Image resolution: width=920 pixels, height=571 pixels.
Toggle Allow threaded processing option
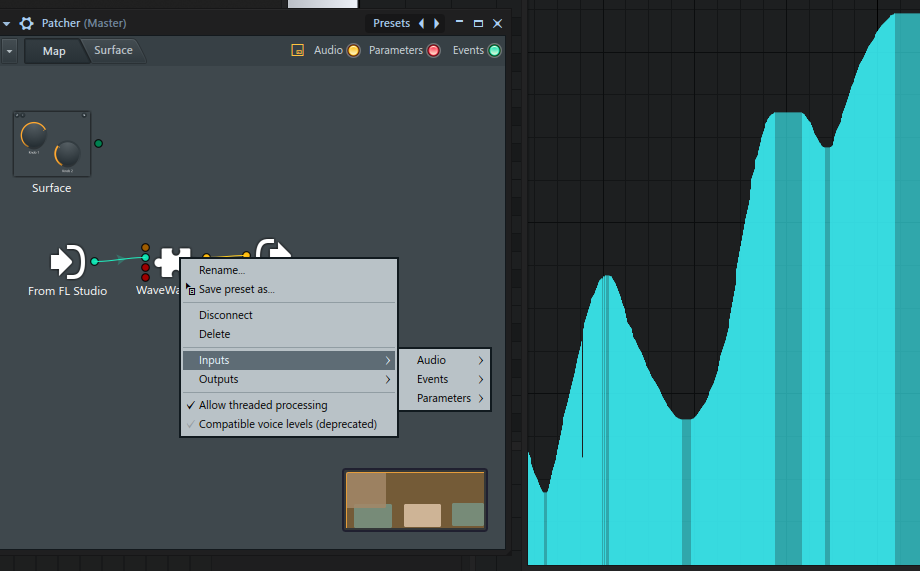(x=263, y=405)
